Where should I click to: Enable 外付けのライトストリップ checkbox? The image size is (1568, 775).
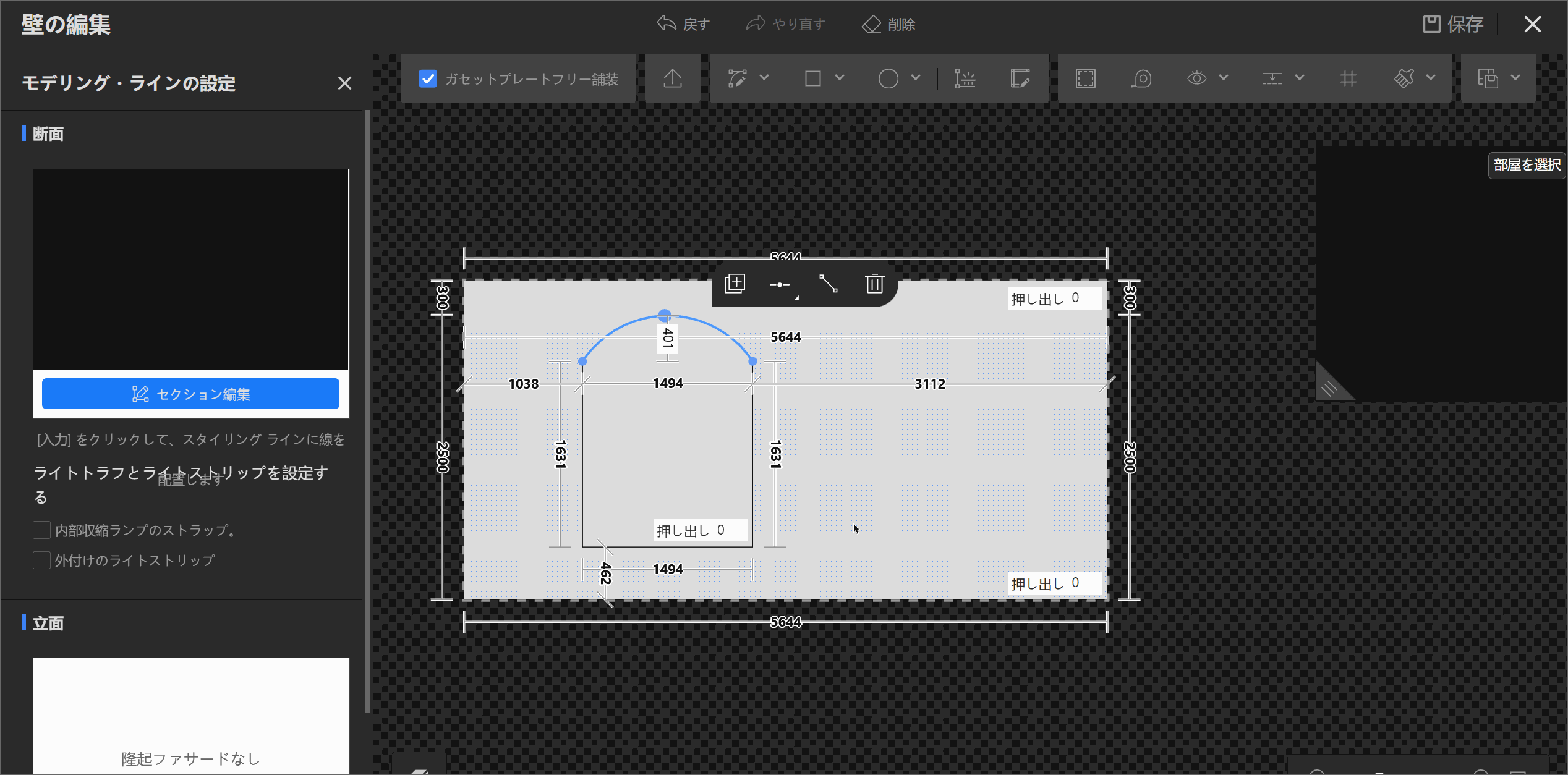click(41, 561)
